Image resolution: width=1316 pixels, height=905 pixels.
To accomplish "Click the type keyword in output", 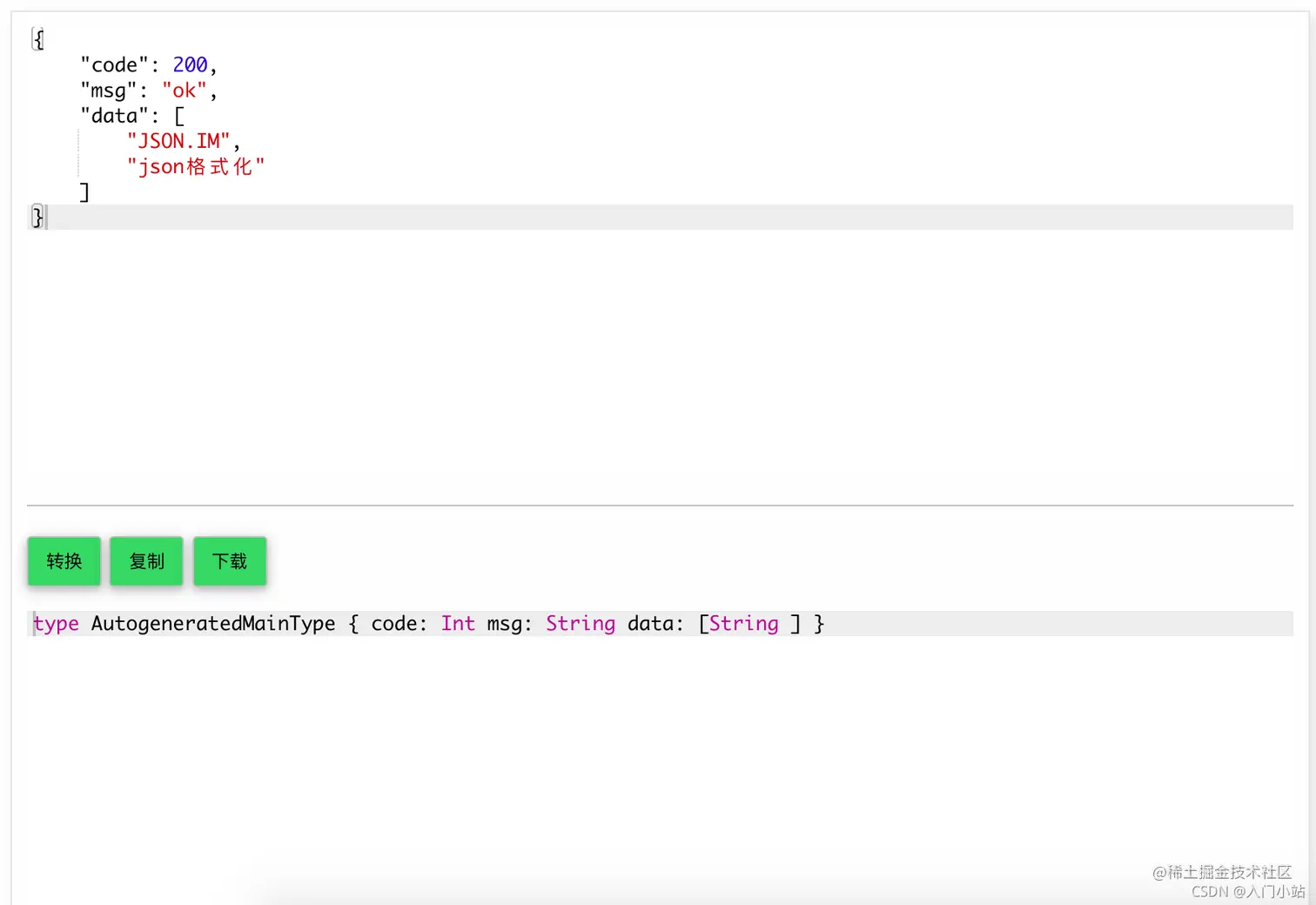I will click(x=57, y=624).
